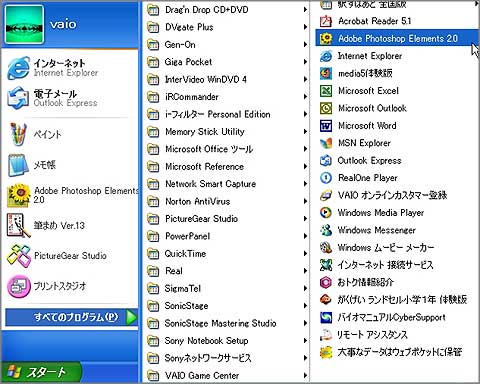The width and height of the screenshot is (480, 384).
Task: Open Windows ムービー メーカー icon
Action: click(326, 248)
